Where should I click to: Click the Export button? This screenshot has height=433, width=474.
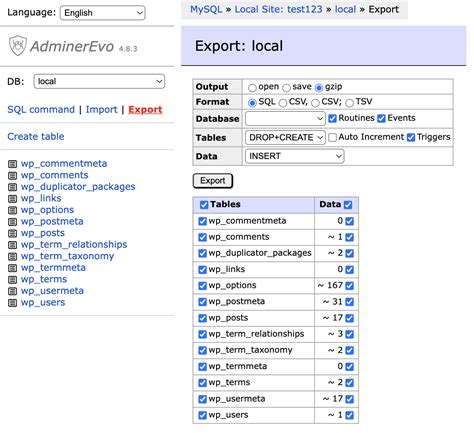[x=213, y=181]
